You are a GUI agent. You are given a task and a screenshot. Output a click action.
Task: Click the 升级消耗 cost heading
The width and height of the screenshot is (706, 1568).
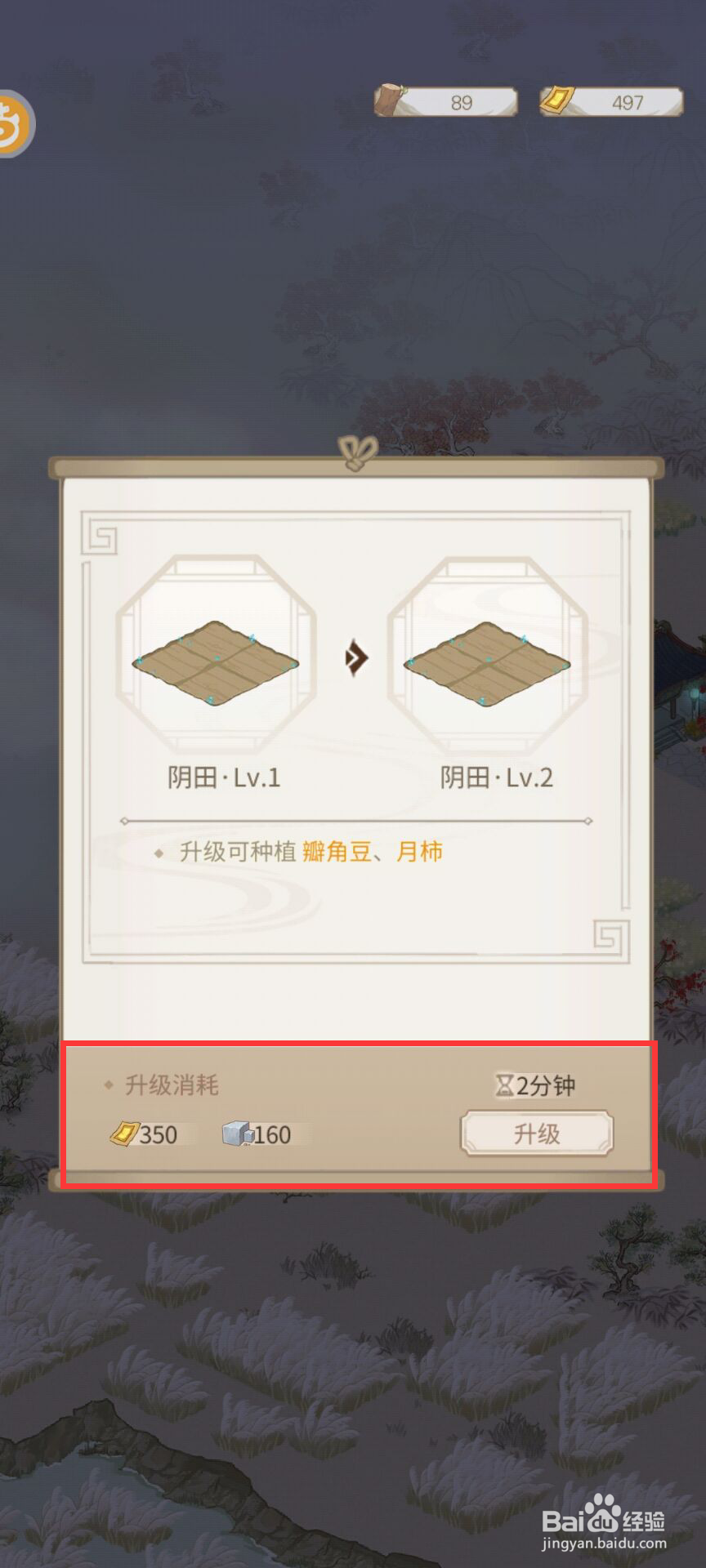172,1085
